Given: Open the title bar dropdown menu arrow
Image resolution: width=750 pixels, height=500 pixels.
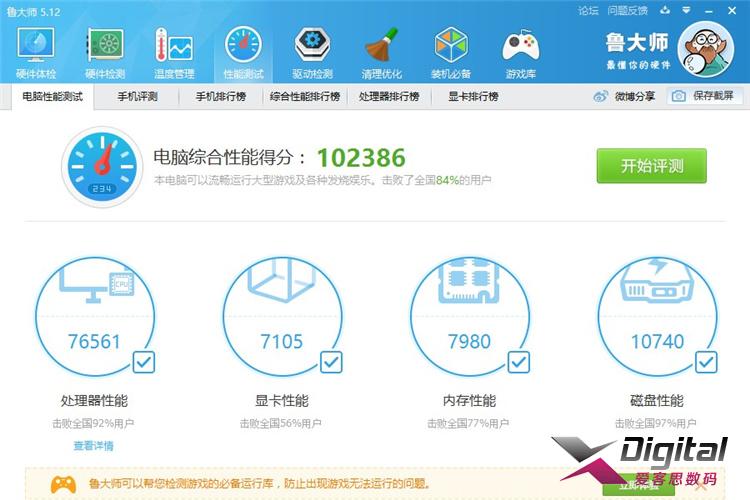Looking at the screenshot, I should click(686, 10).
